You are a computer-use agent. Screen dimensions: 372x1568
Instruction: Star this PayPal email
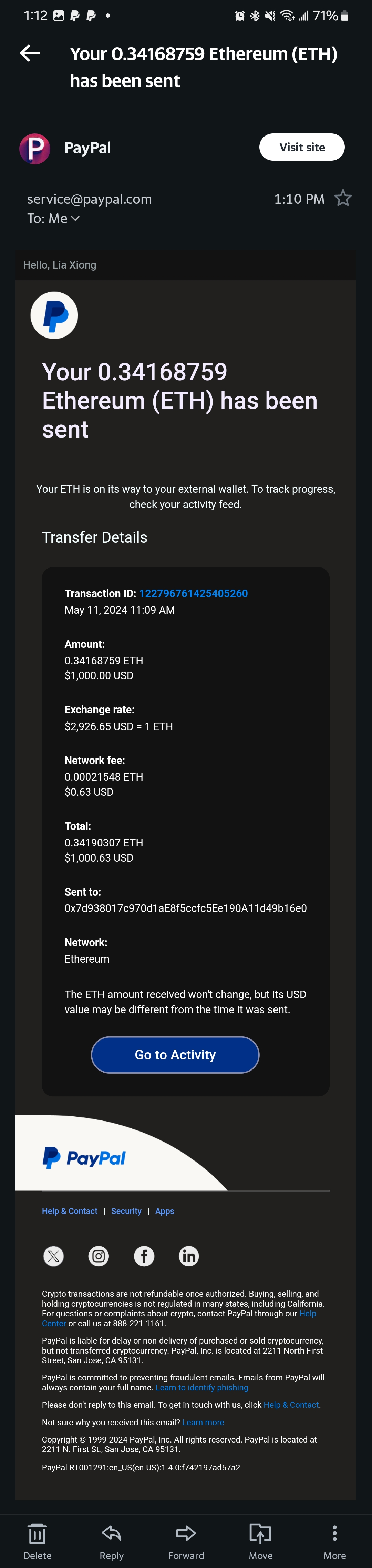(343, 199)
